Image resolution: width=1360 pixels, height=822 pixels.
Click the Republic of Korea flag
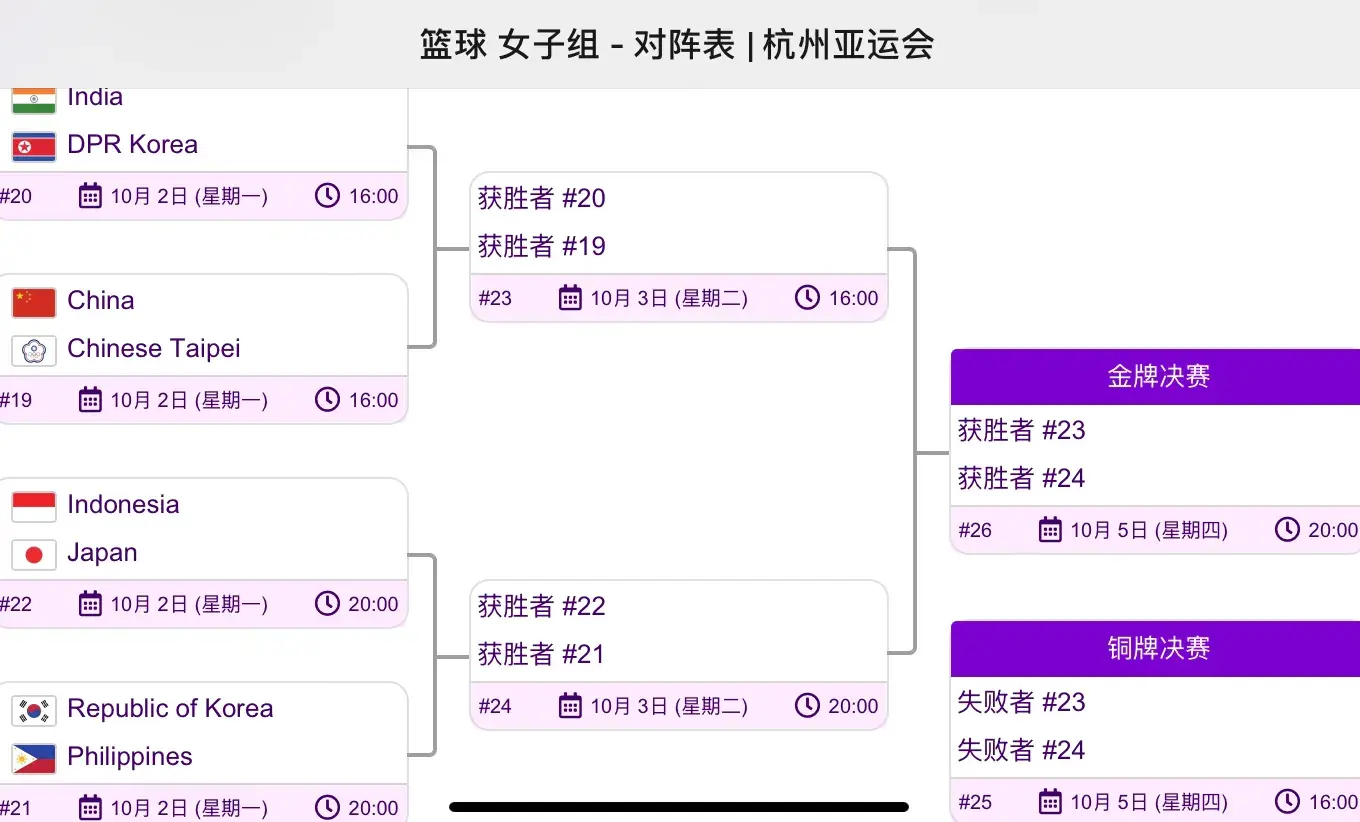(x=34, y=710)
